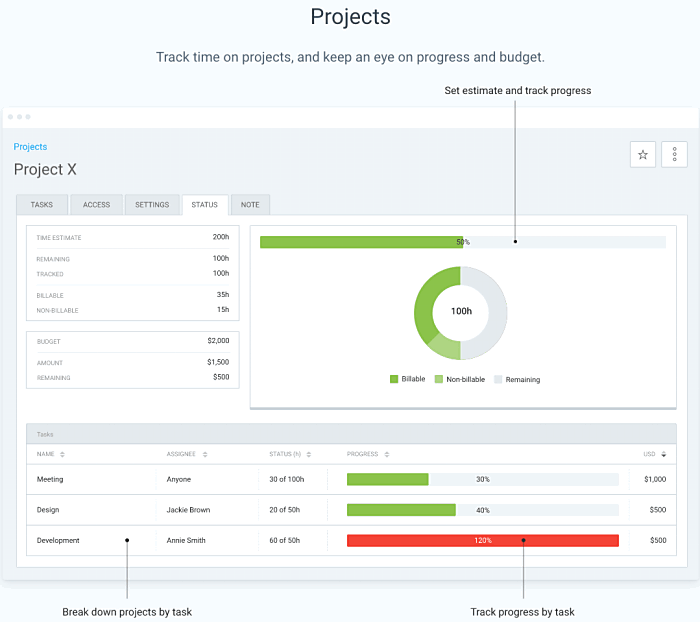
Task: Click the red Development 120% progress bar
Action: (x=483, y=540)
